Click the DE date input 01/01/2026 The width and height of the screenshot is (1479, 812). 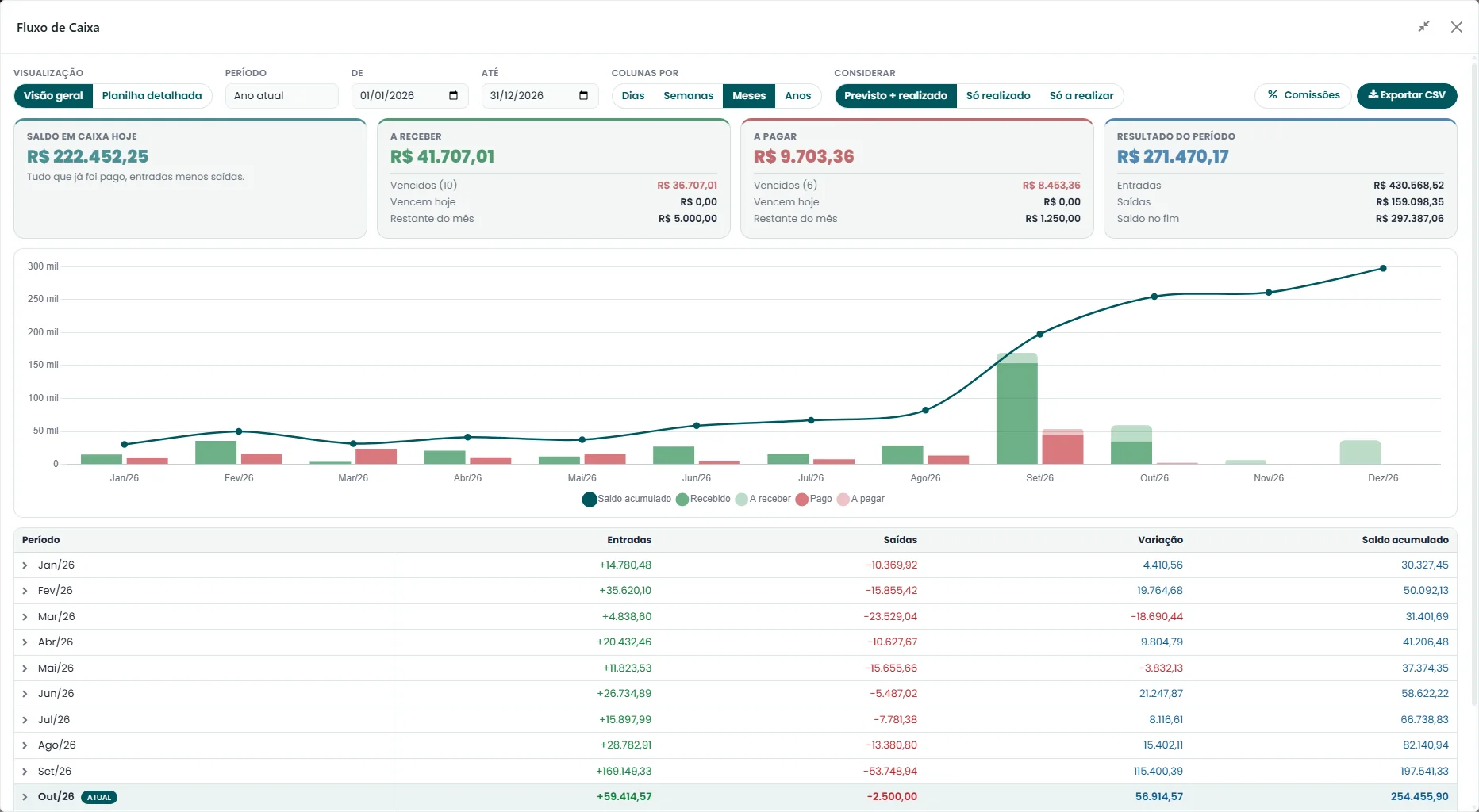(409, 95)
